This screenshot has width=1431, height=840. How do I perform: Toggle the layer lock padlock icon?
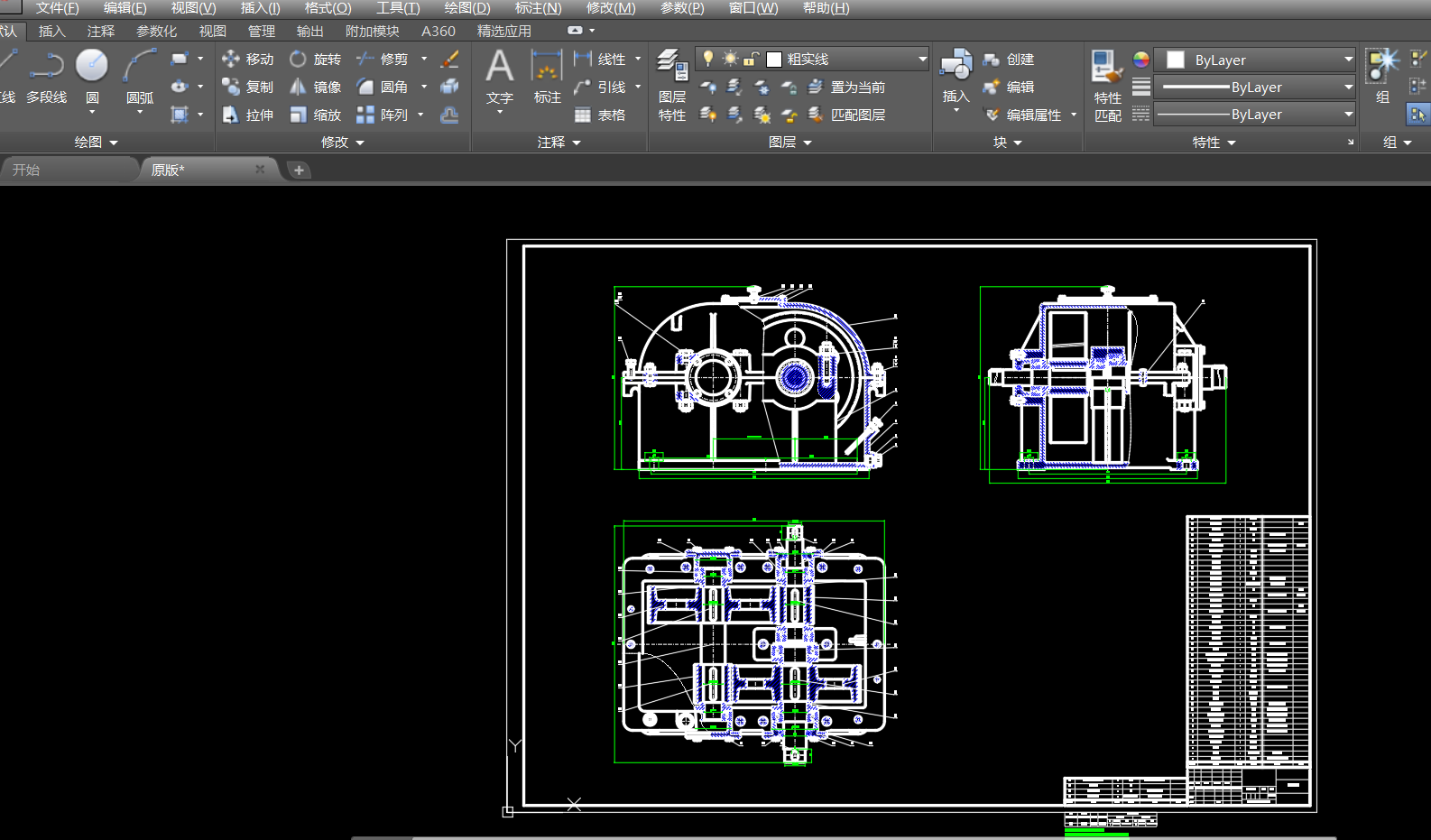[x=751, y=59]
